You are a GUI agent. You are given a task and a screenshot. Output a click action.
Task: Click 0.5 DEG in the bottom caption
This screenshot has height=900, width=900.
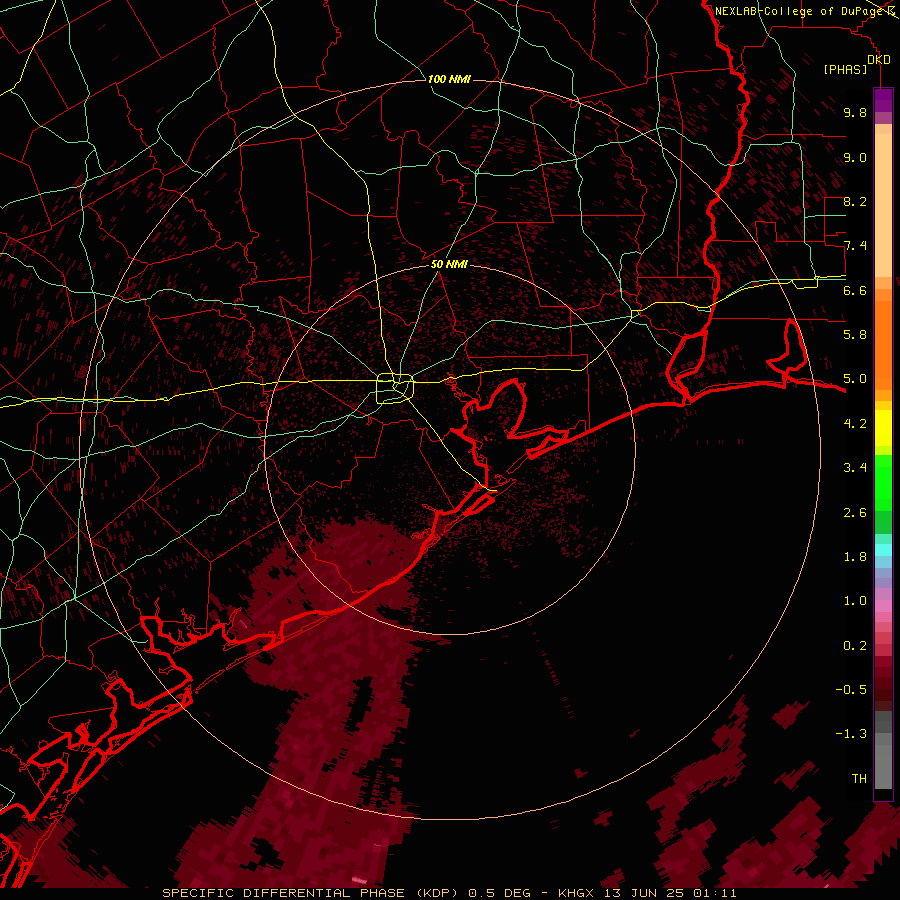499,893
